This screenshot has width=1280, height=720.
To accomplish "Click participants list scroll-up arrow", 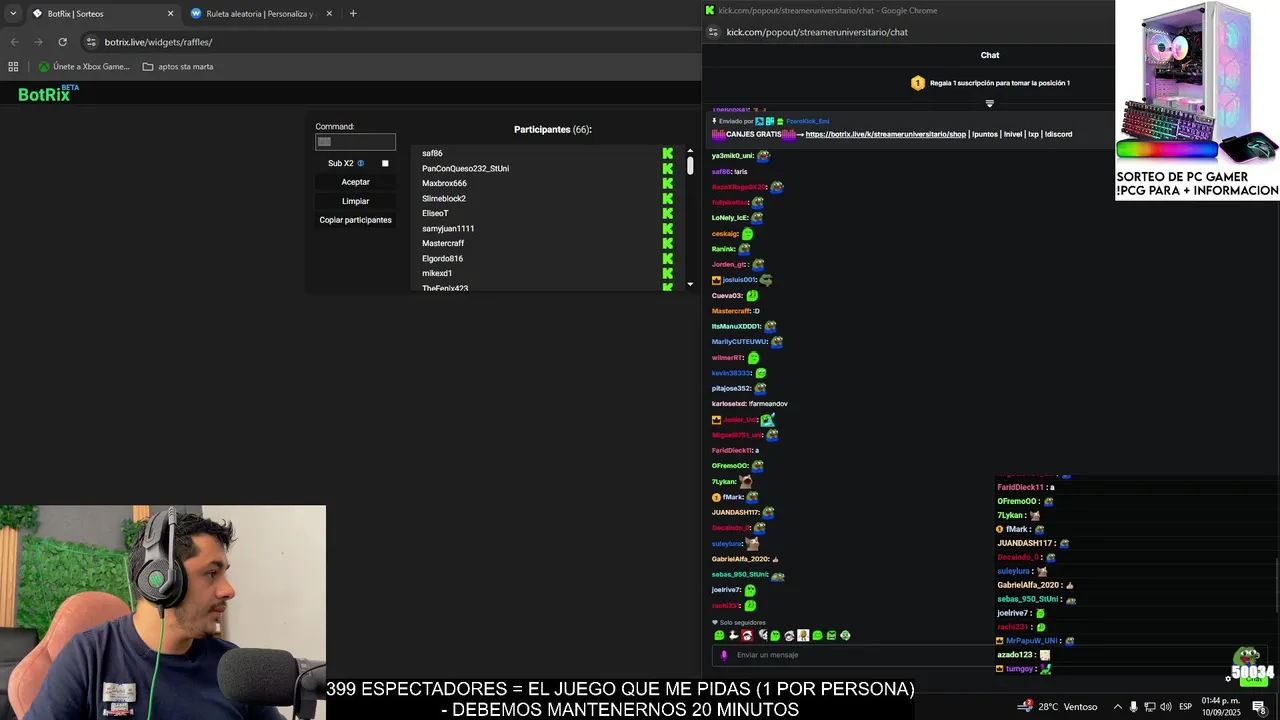I will click(x=690, y=151).
